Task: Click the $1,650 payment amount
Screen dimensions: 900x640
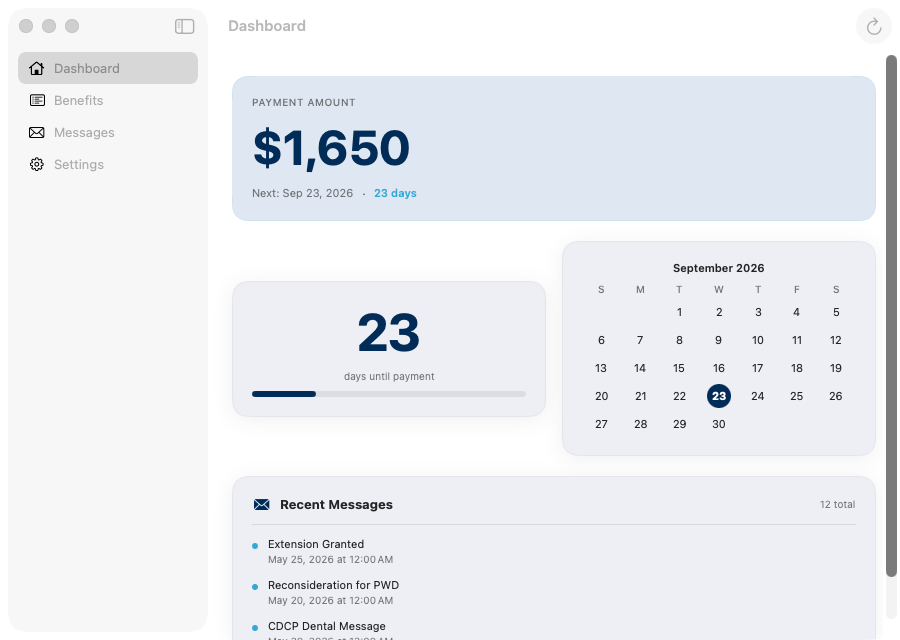Action: pos(331,149)
